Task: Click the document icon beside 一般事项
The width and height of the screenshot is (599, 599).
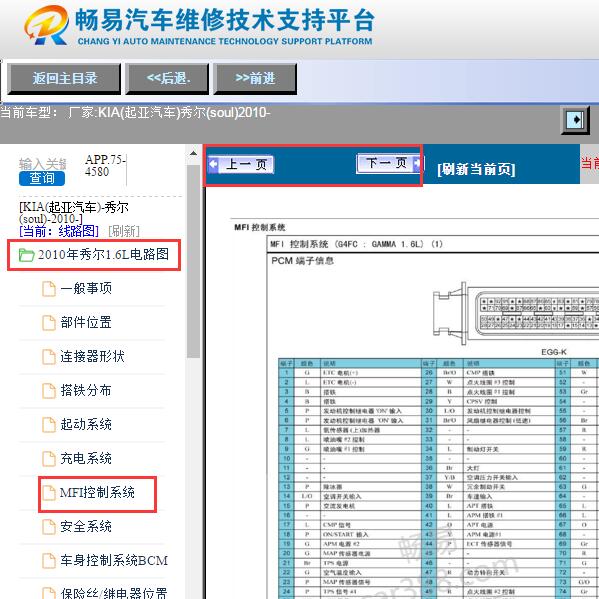Action: (x=49, y=289)
